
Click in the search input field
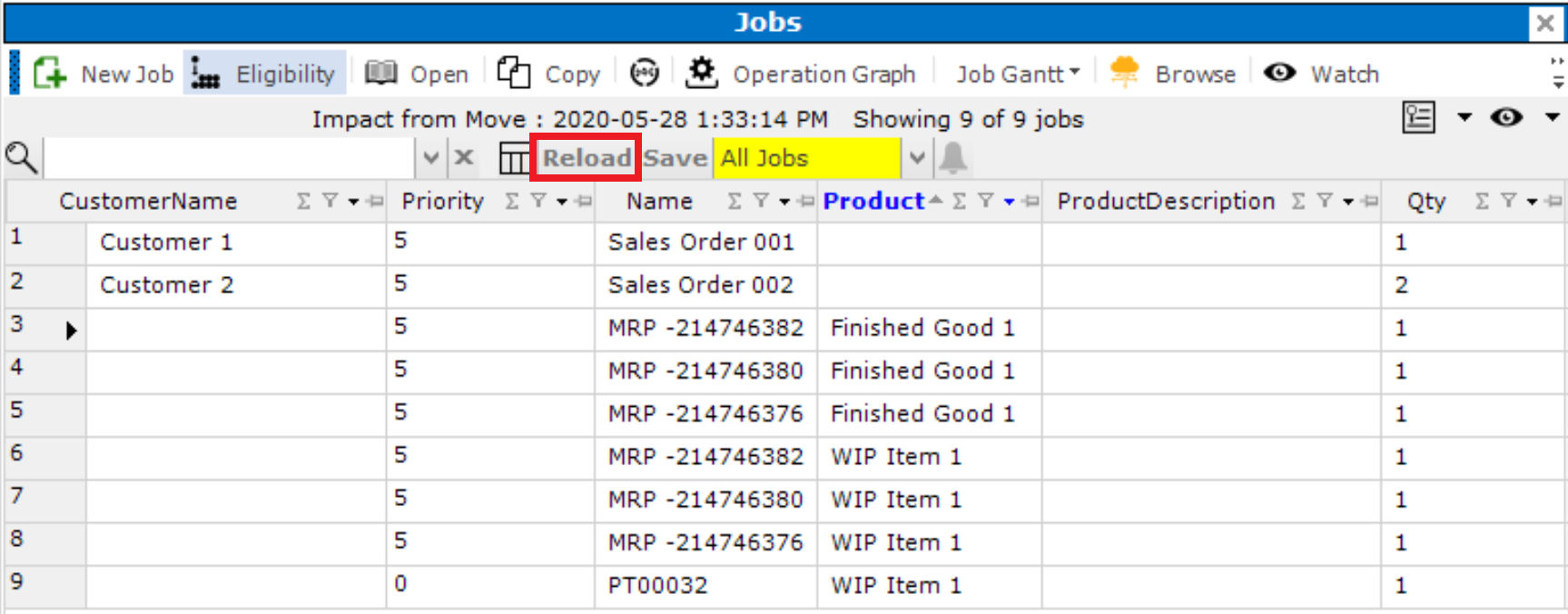[231, 158]
